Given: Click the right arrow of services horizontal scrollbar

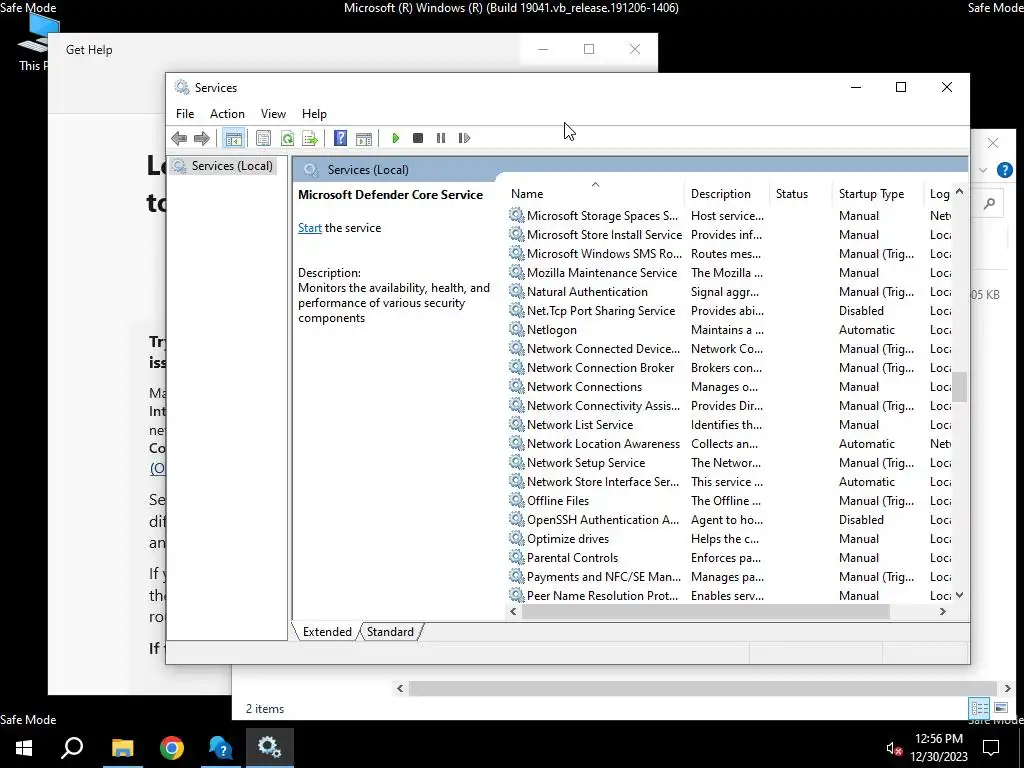Looking at the screenshot, I should click(x=942, y=611).
